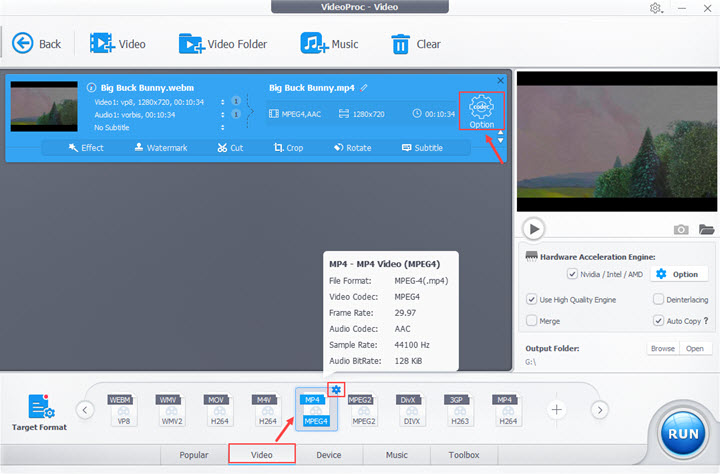The height and width of the screenshot is (474, 720).
Task: Expand No Subtitle selector
Action: pos(223,127)
